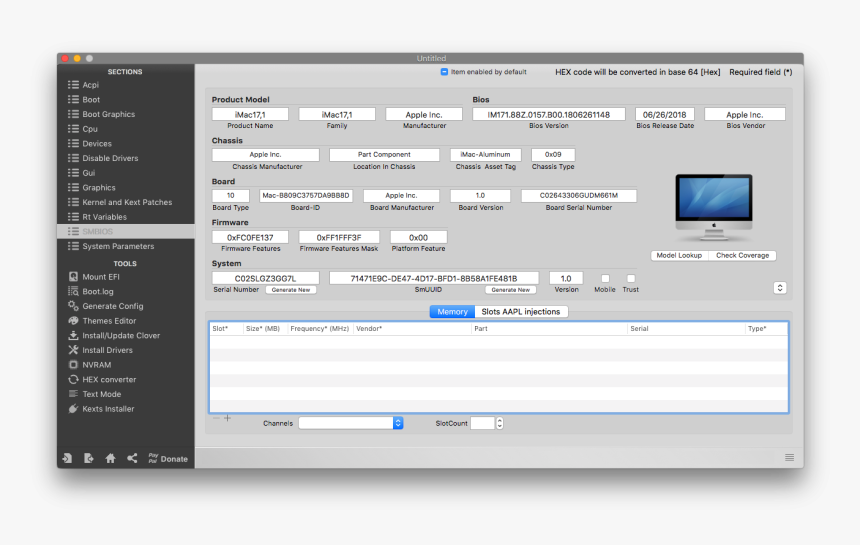The width and height of the screenshot is (860, 545).
Task: Click the Serial Number input field
Action: (265, 279)
